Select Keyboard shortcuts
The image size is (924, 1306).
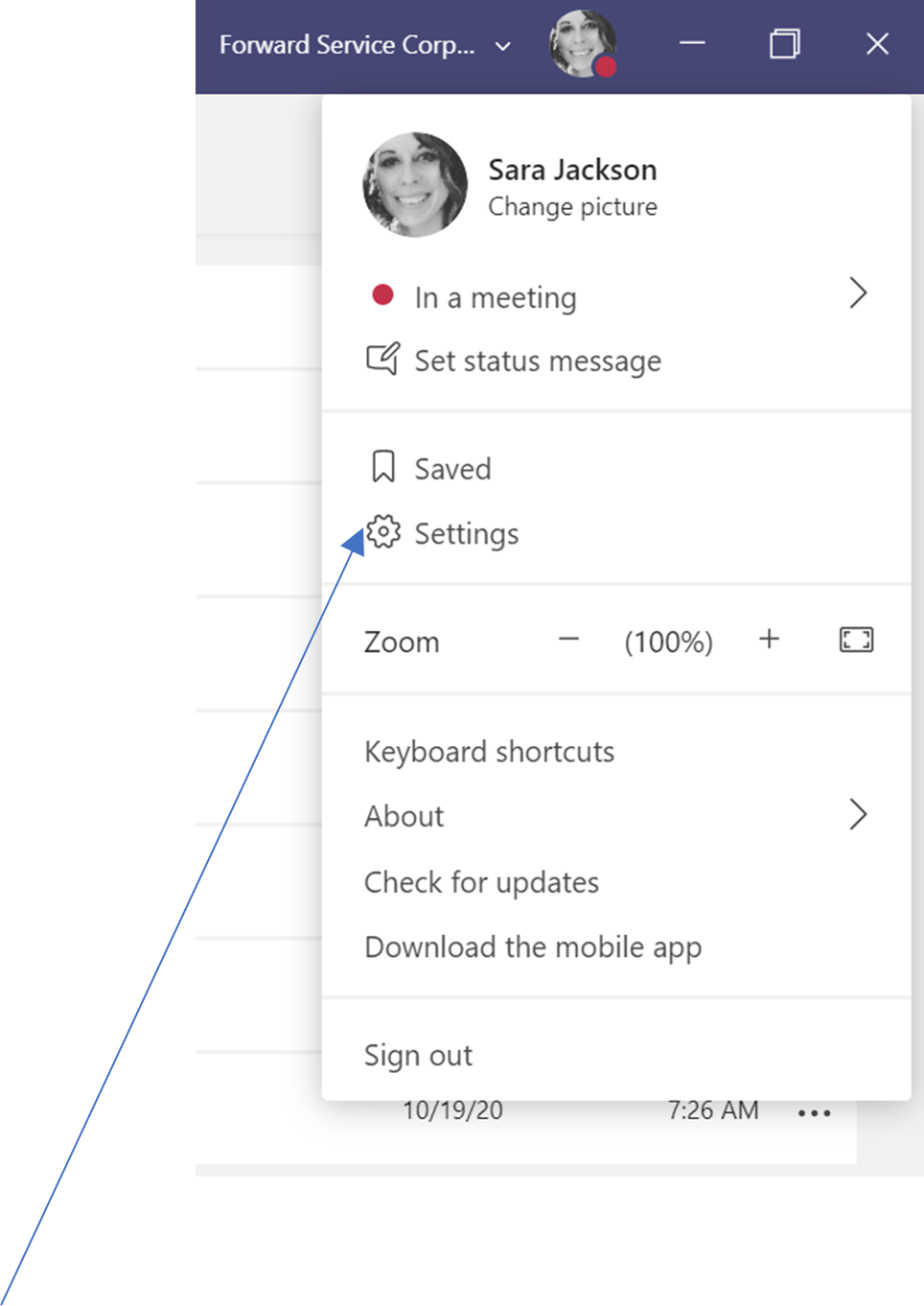coord(489,752)
